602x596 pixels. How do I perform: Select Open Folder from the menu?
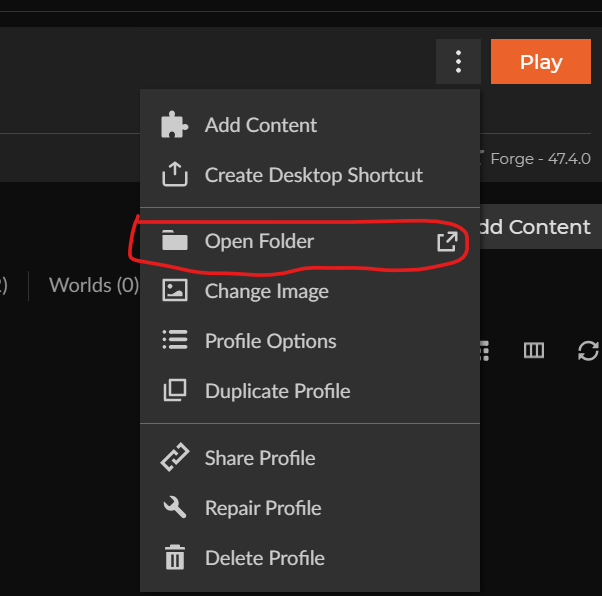(x=259, y=241)
